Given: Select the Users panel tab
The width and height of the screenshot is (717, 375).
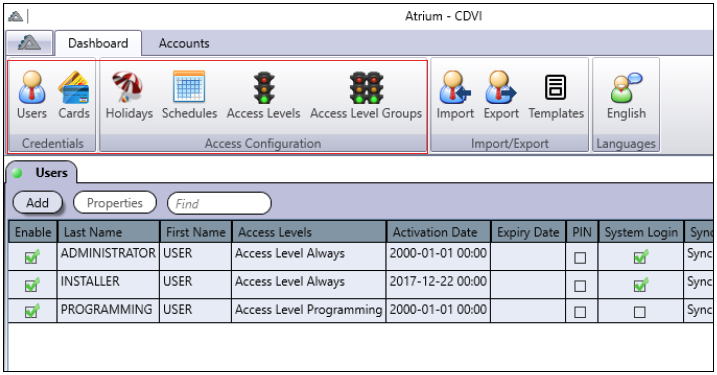Looking at the screenshot, I should (x=41, y=173).
